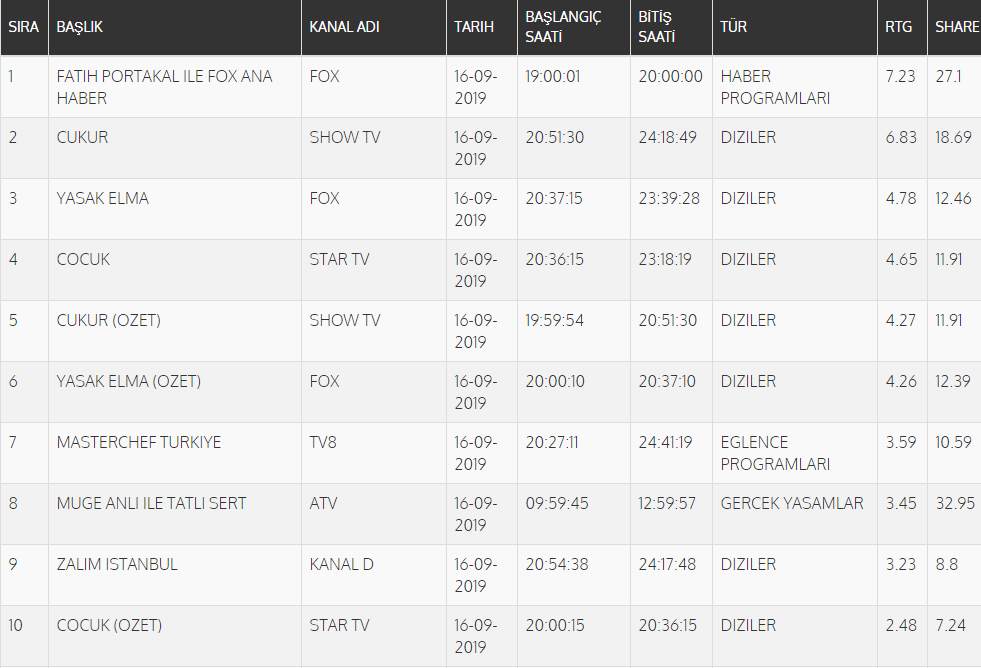
Task: Click the TARIH column header
Action: pos(482,27)
